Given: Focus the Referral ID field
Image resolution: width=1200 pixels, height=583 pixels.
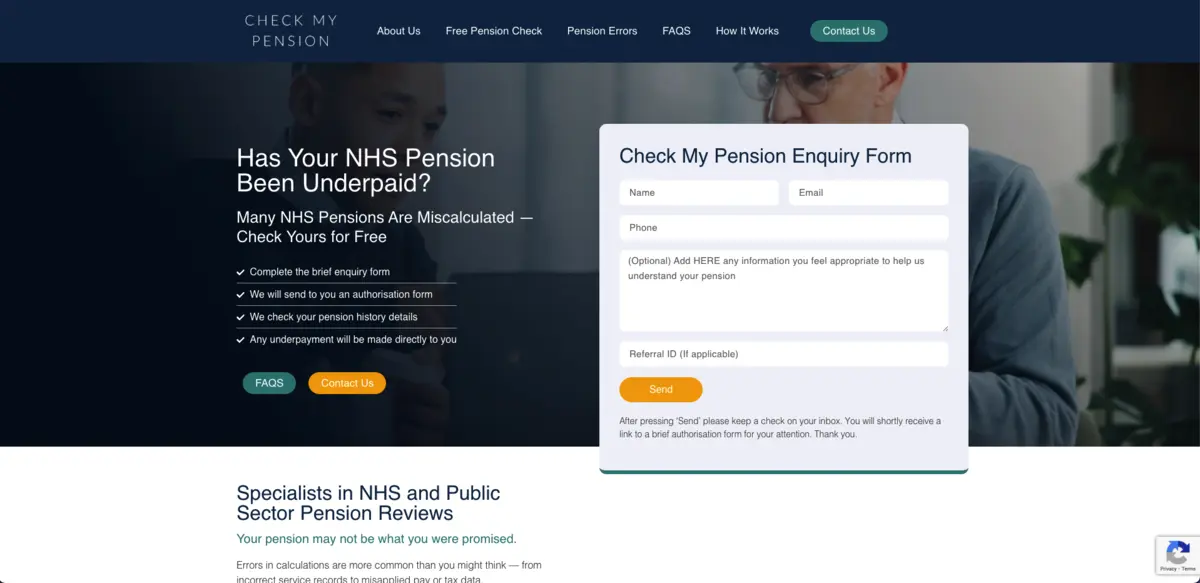Looking at the screenshot, I should 783,354.
